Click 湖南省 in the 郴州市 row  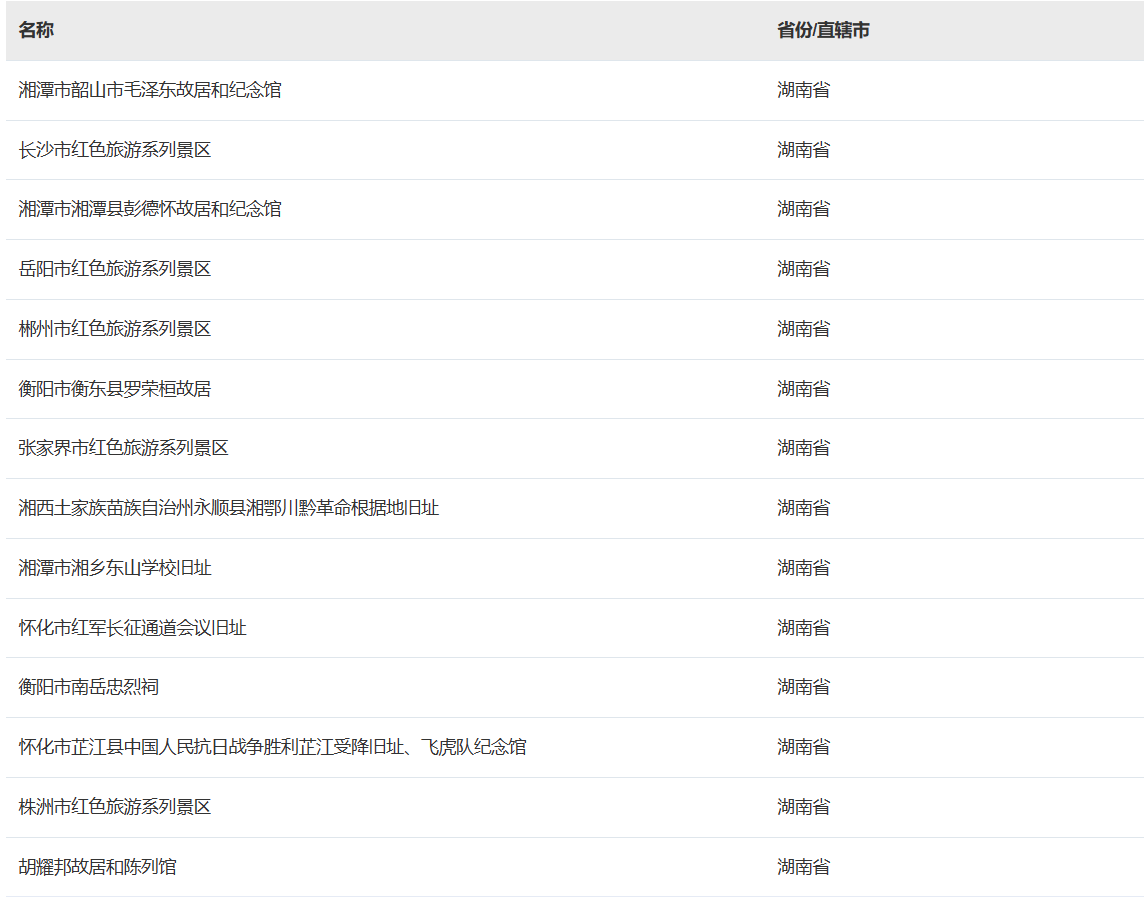tap(803, 329)
